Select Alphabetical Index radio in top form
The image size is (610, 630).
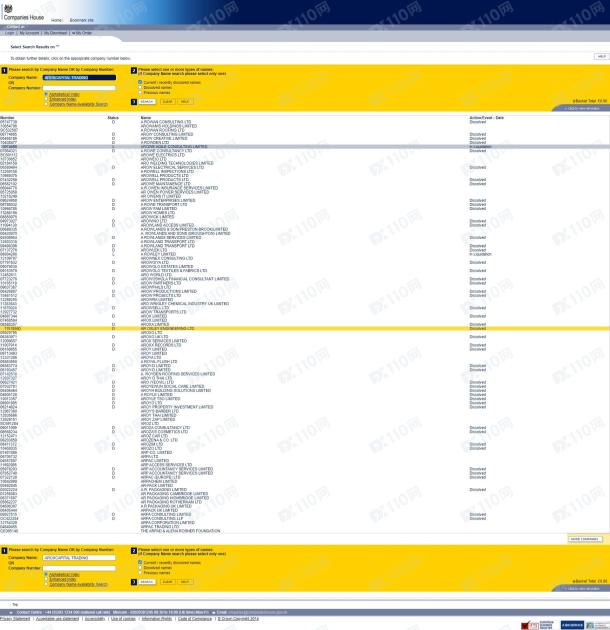(x=46, y=94)
